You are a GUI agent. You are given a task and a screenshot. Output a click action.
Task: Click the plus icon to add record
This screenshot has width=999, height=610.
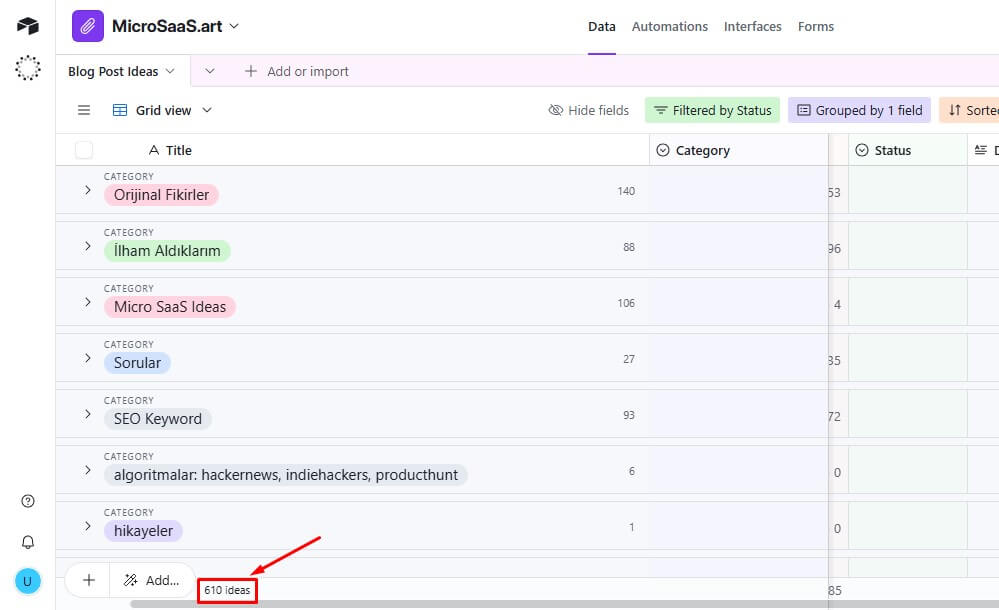coord(88,580)
